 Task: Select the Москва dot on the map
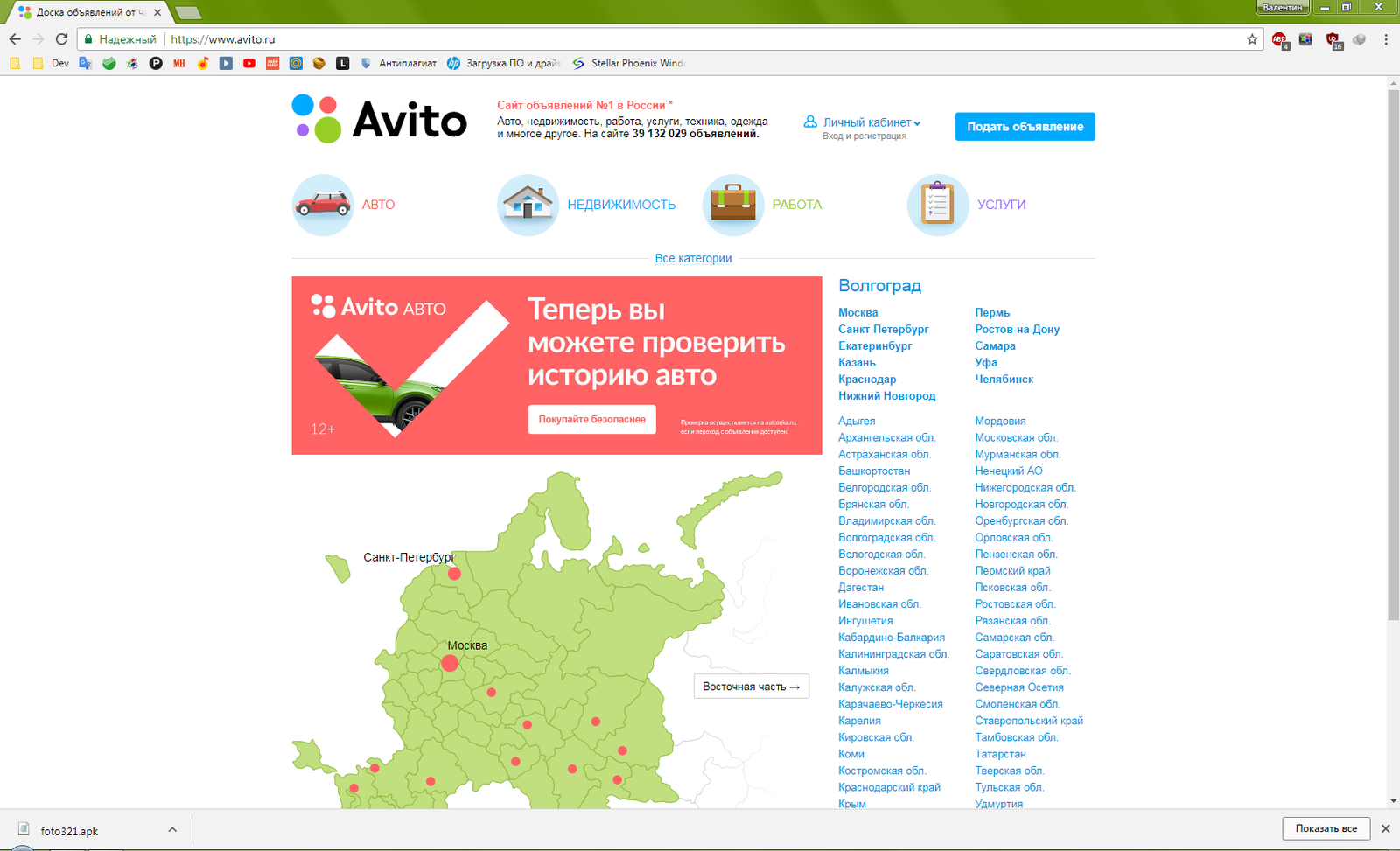point(450,663)
